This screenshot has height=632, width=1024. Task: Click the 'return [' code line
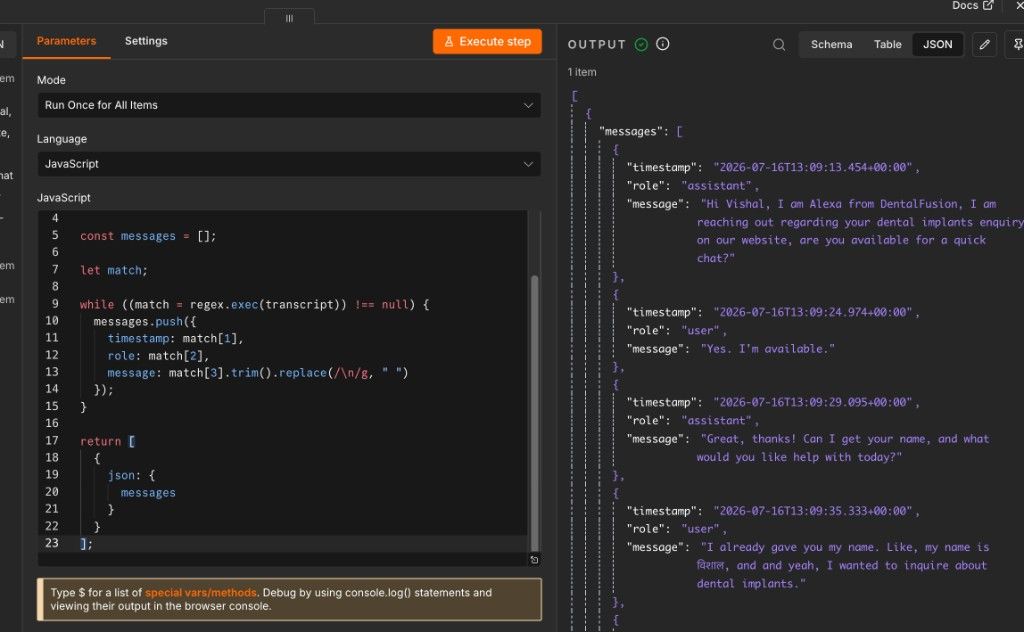pyautogui.click(x=107, y=441)
